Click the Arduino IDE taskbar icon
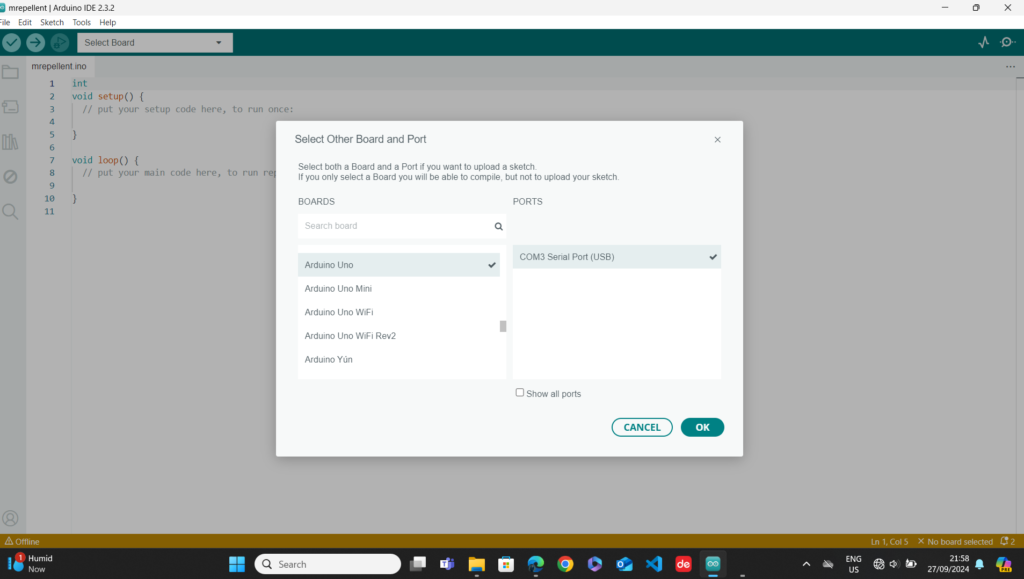Viewport: 1024px width, 579px height. tap(712, 564)
